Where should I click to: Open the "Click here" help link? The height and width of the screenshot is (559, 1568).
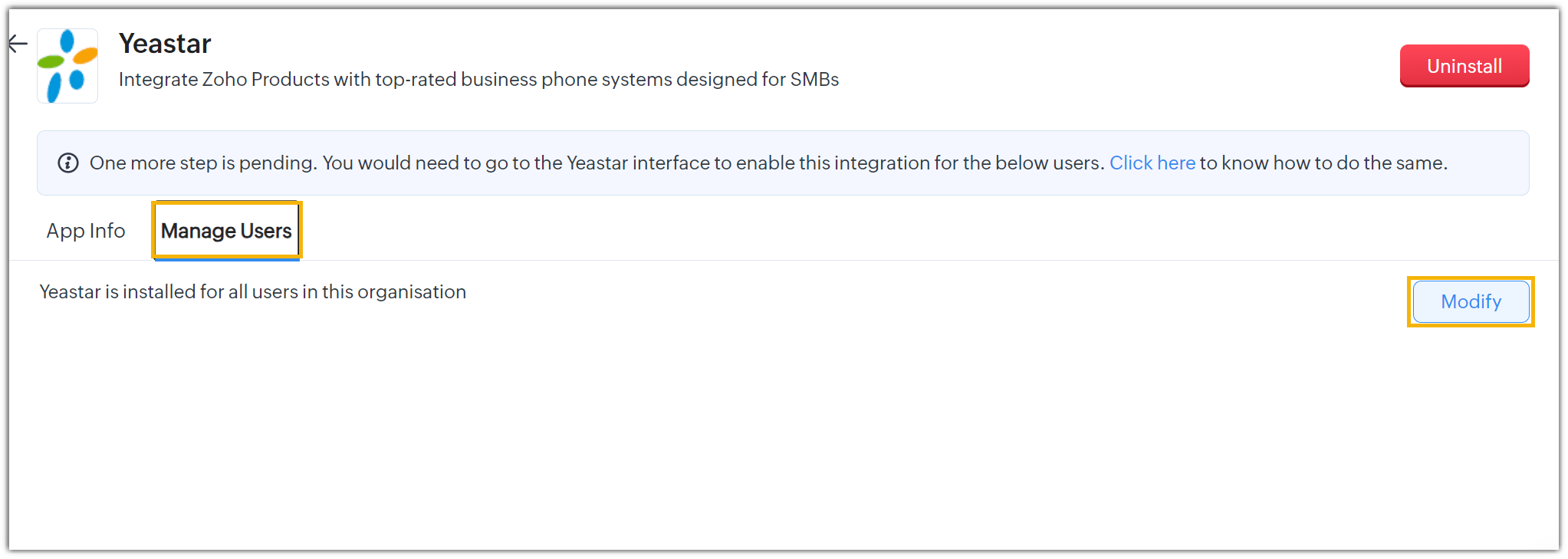coord(1152,163)
